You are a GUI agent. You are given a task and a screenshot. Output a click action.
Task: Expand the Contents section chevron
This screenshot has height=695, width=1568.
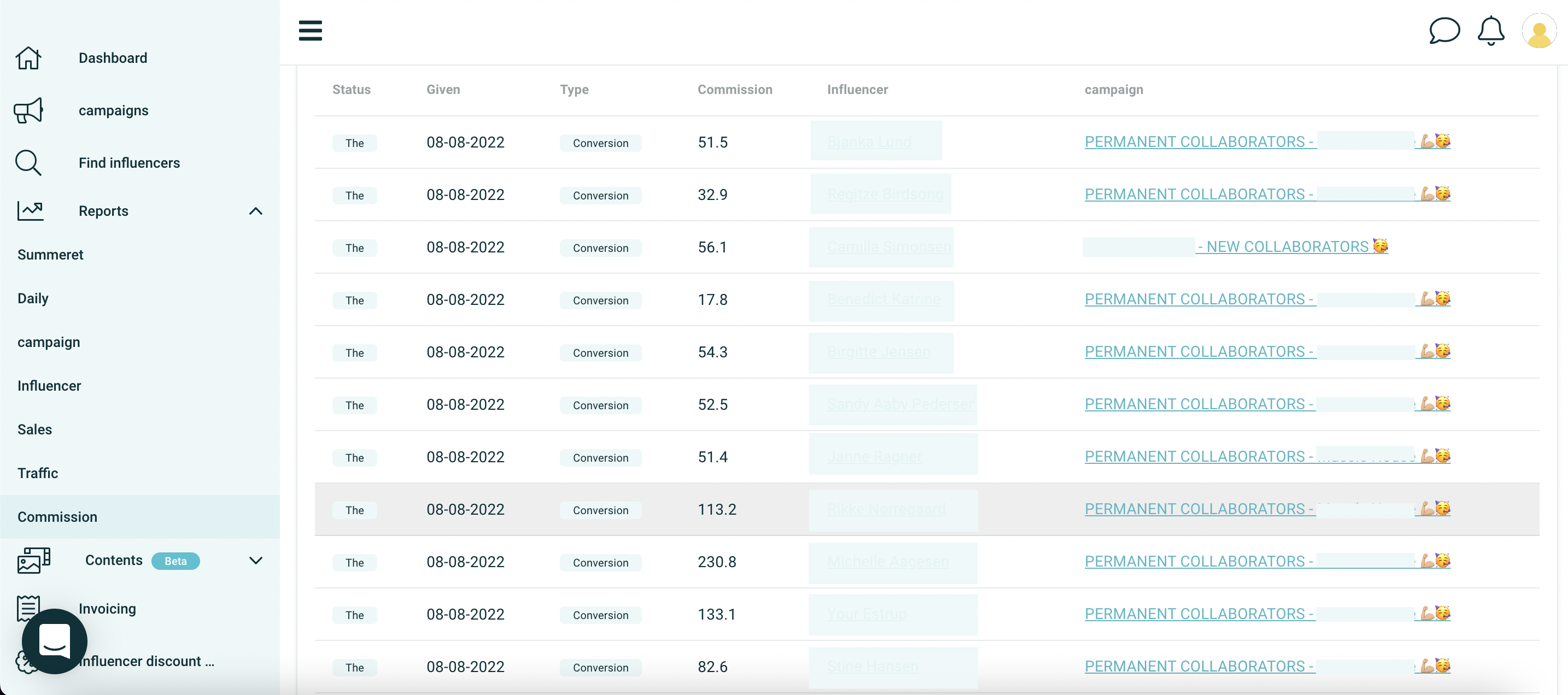tap(256, 561)
